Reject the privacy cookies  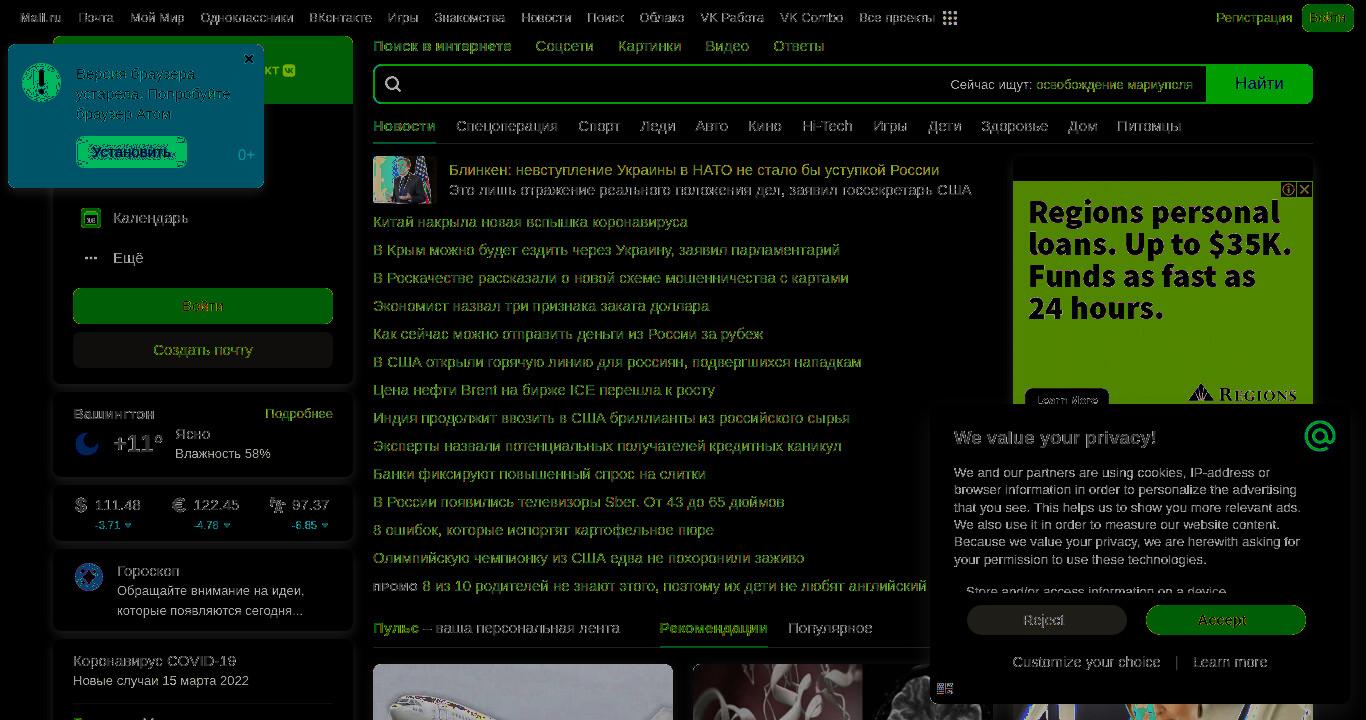pyautogui.click(x=1046, y=620)
